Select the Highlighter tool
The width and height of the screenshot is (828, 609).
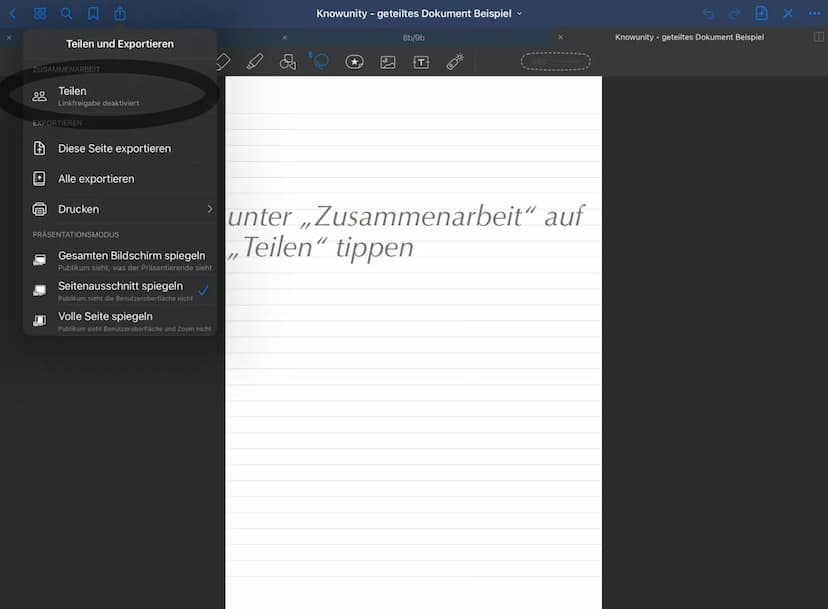coord(255,62)
